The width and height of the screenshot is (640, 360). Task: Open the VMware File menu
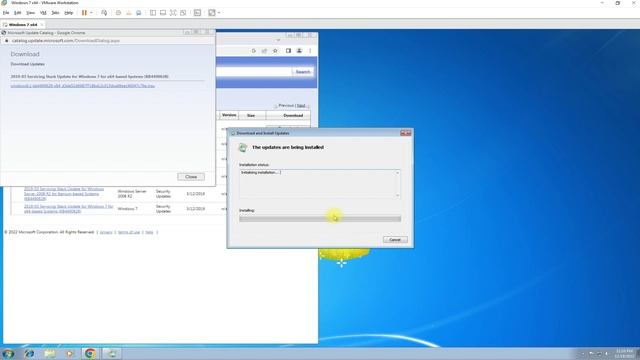(6, 13)
